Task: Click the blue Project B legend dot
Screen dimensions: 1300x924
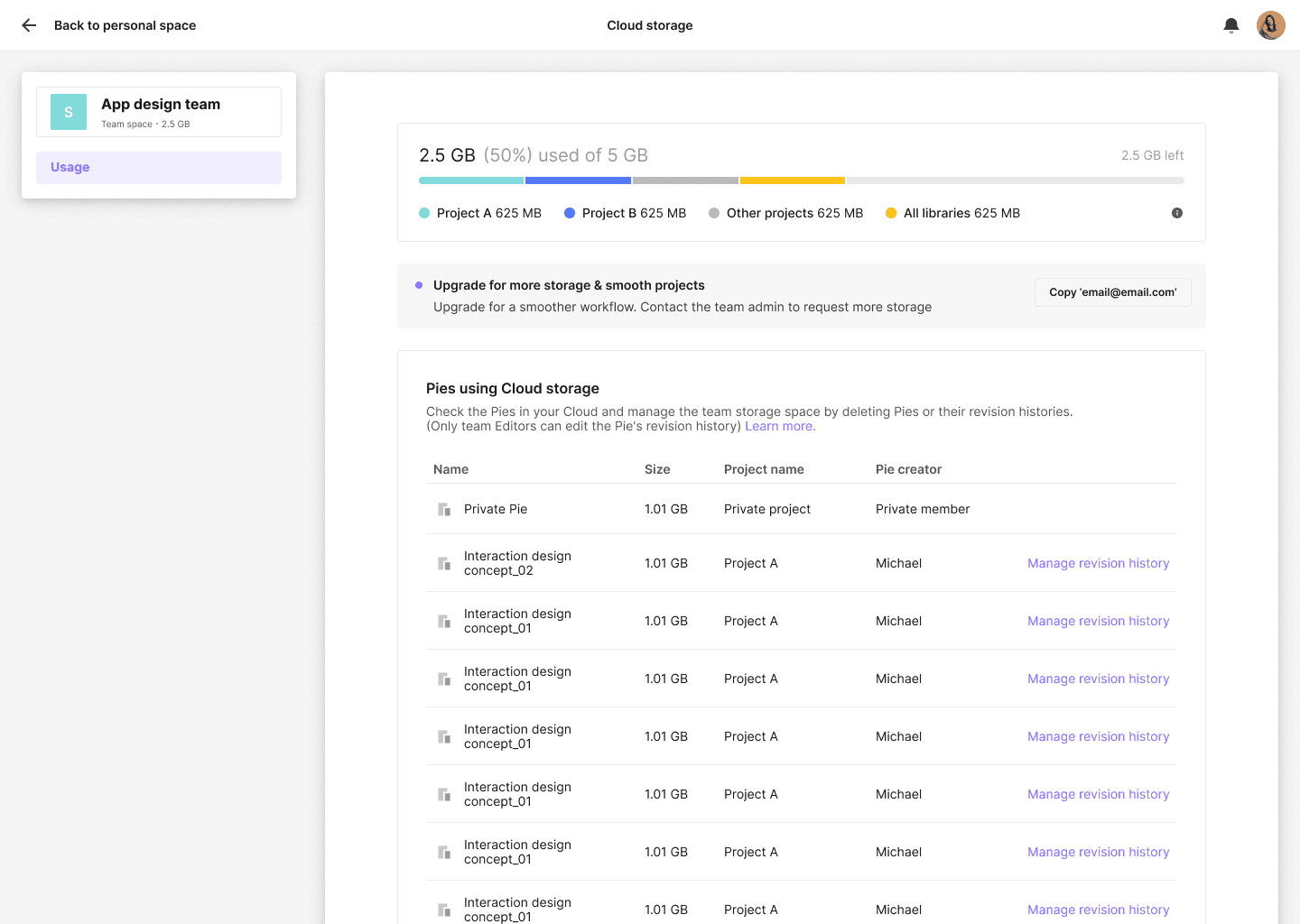Action: click(x=568, y=212)
